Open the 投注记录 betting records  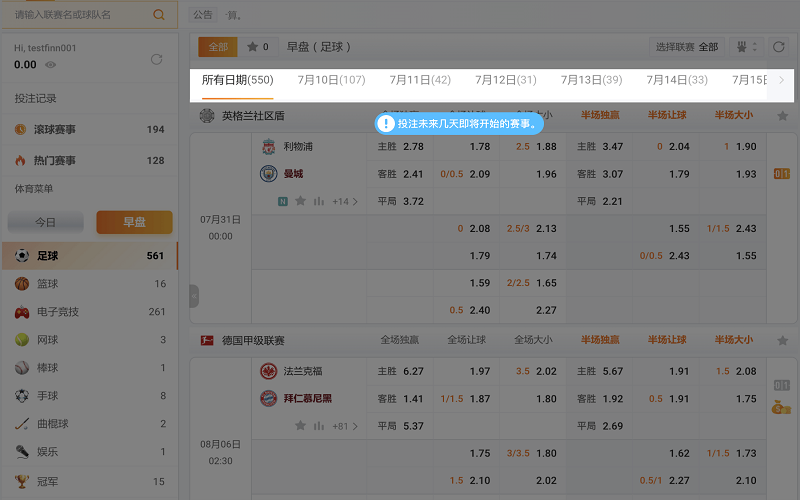(x=35, y=98)
